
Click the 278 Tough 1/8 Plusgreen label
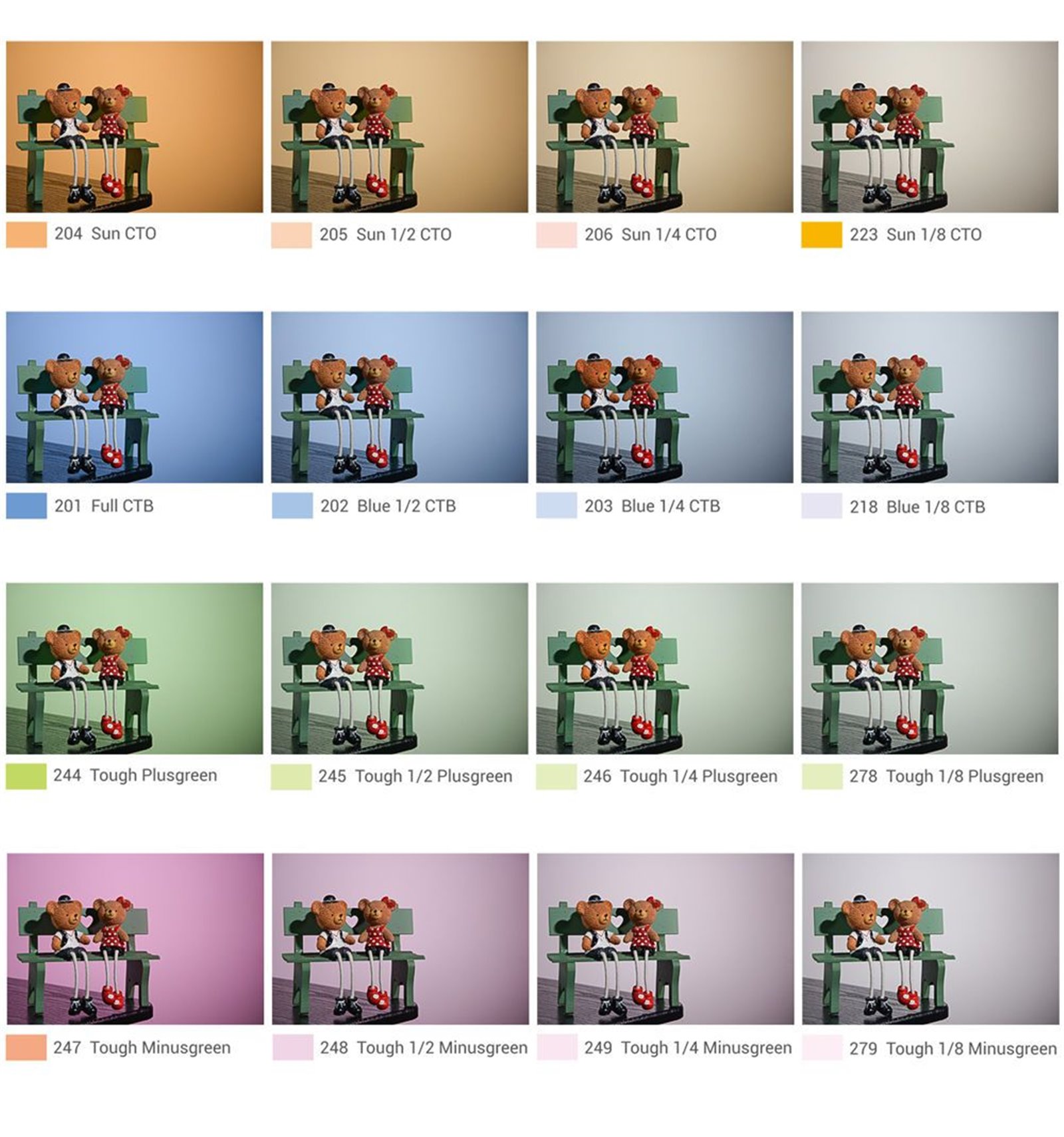(x=946, y=777)
